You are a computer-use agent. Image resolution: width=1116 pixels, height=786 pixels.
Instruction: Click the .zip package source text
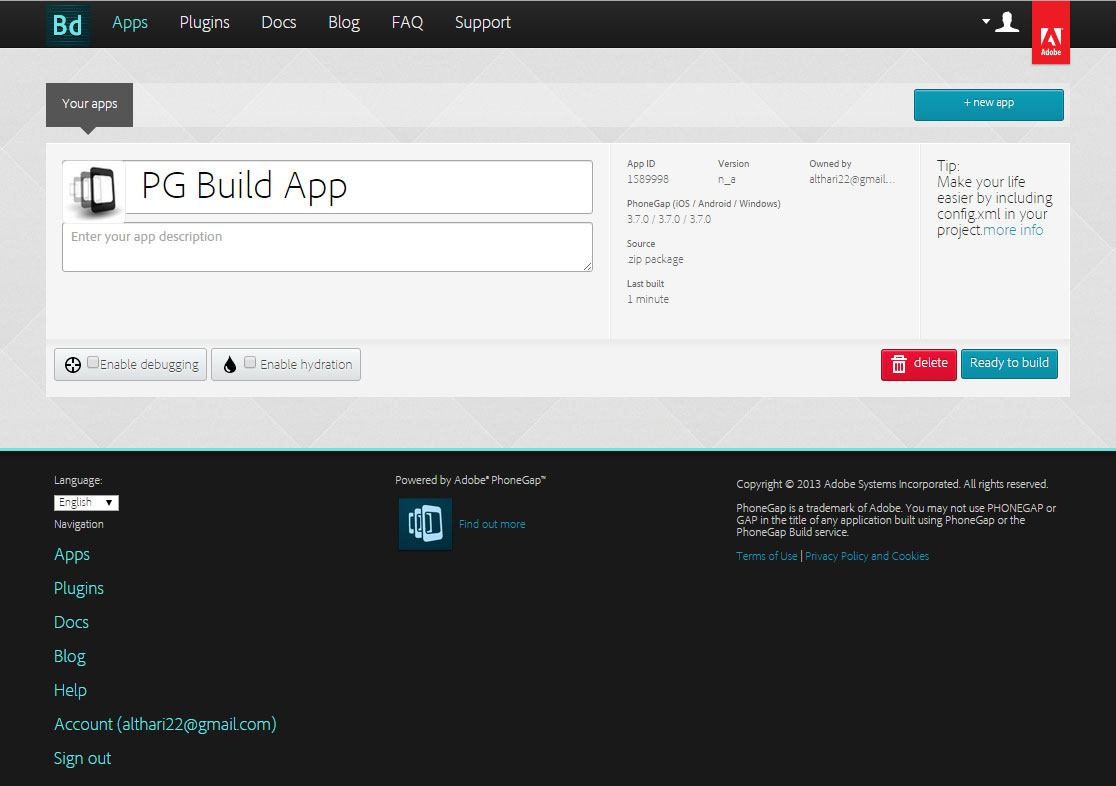click(655, 259)
